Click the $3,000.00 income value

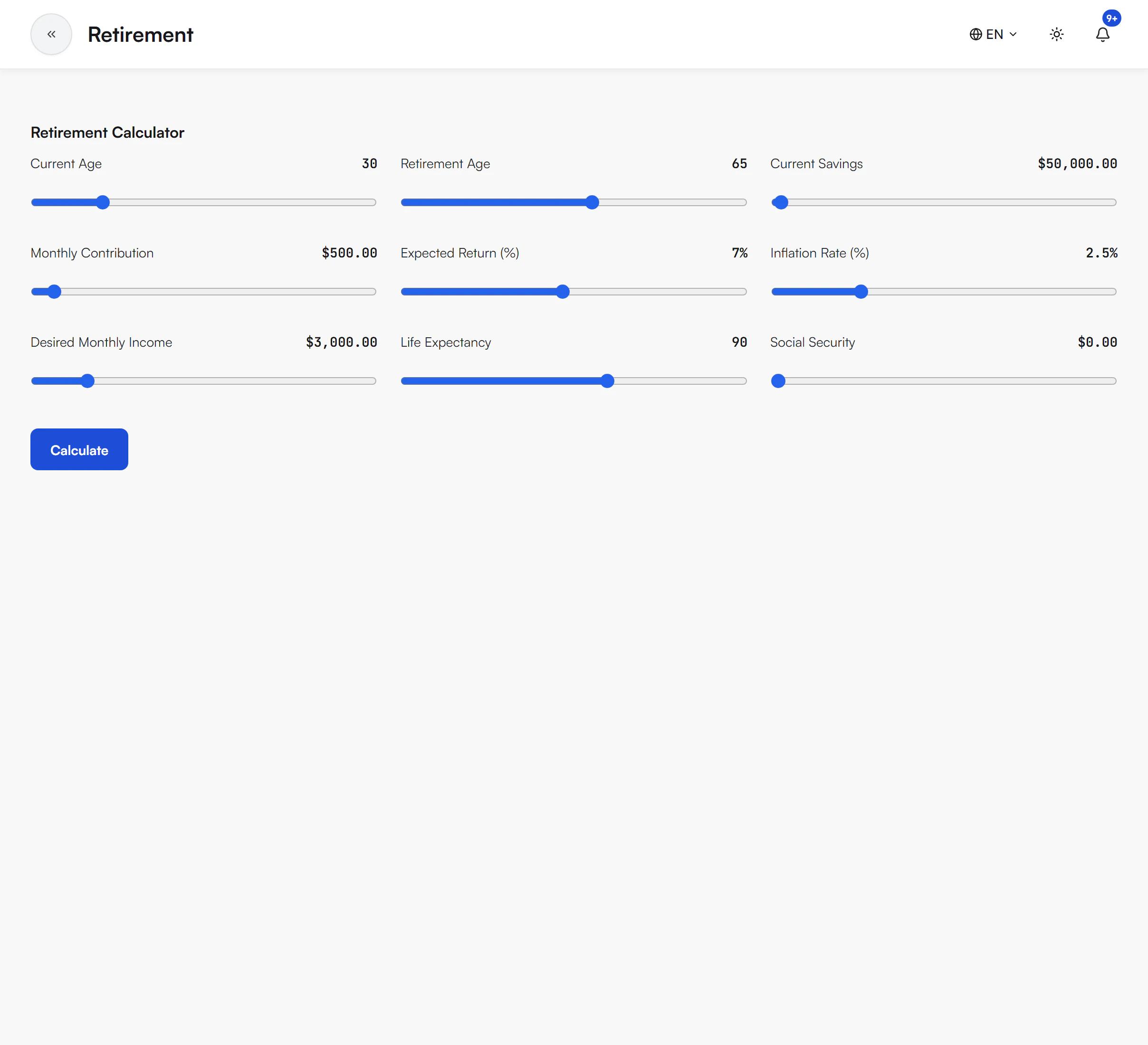(342, 342)
